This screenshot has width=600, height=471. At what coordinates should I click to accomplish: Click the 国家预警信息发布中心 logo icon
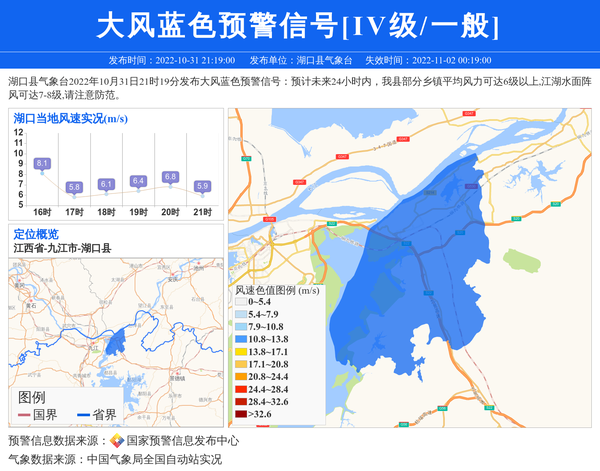pyautogui.click(x=117, y=441)
